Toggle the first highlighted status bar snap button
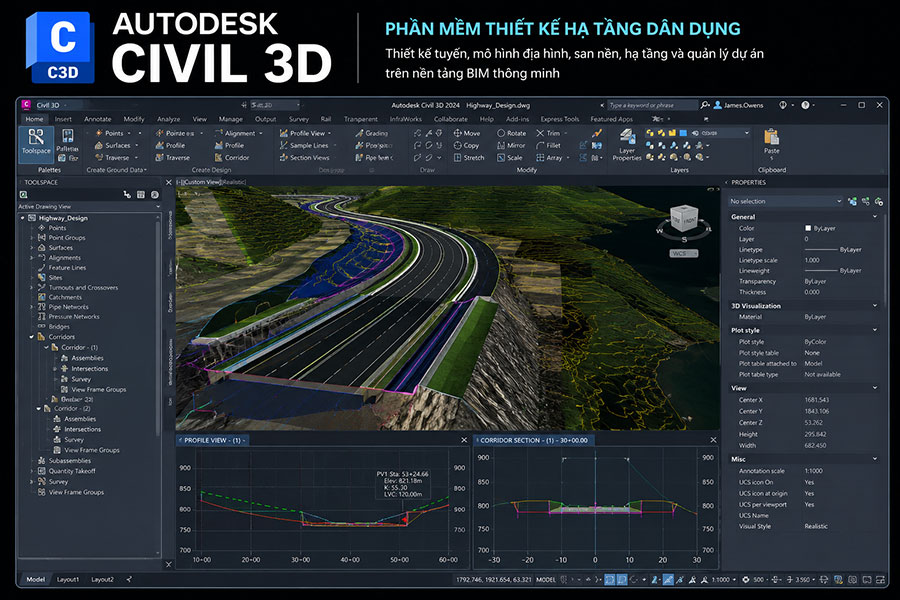This screenshot has width=900, height=600. click(610, 580)
